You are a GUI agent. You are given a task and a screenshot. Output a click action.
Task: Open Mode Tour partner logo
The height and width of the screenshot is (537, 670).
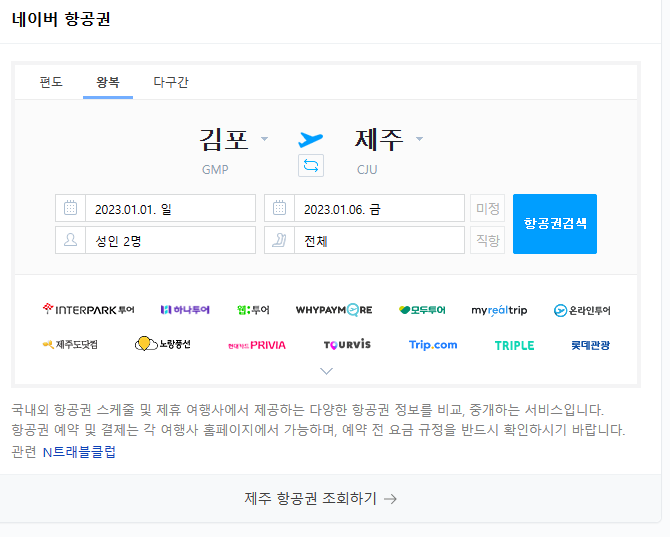[422, 310]
